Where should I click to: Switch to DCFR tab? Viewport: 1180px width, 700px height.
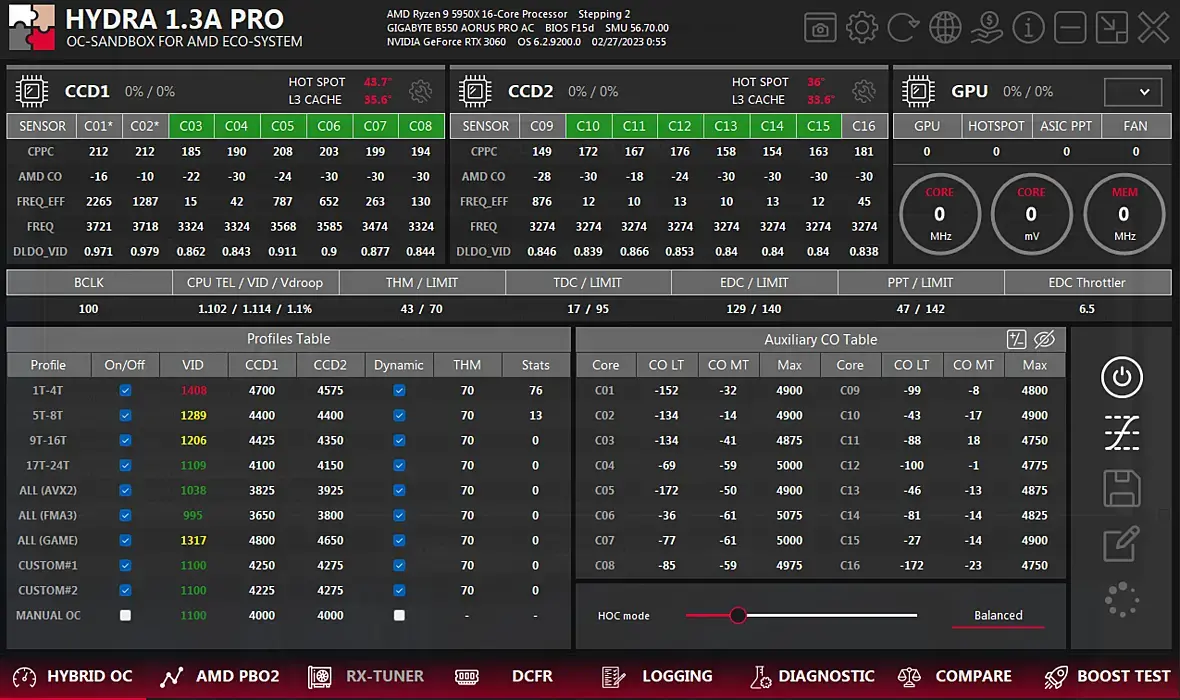(503, 676)
